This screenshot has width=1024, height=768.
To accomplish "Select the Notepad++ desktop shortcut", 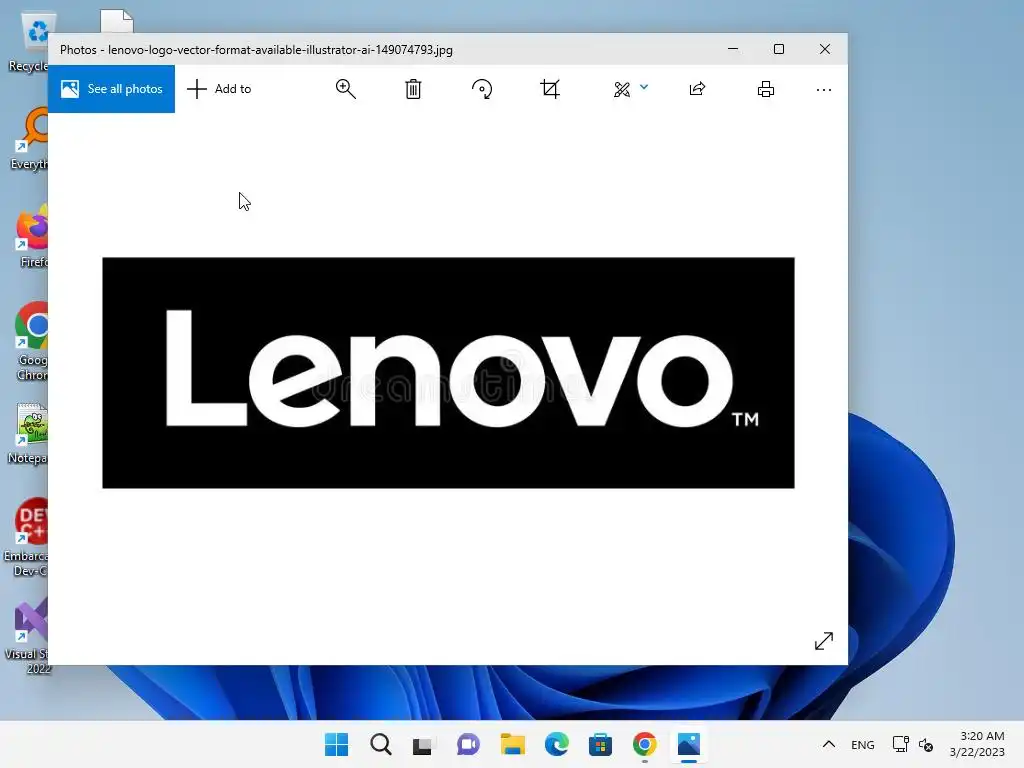I will tap(29, 434).
